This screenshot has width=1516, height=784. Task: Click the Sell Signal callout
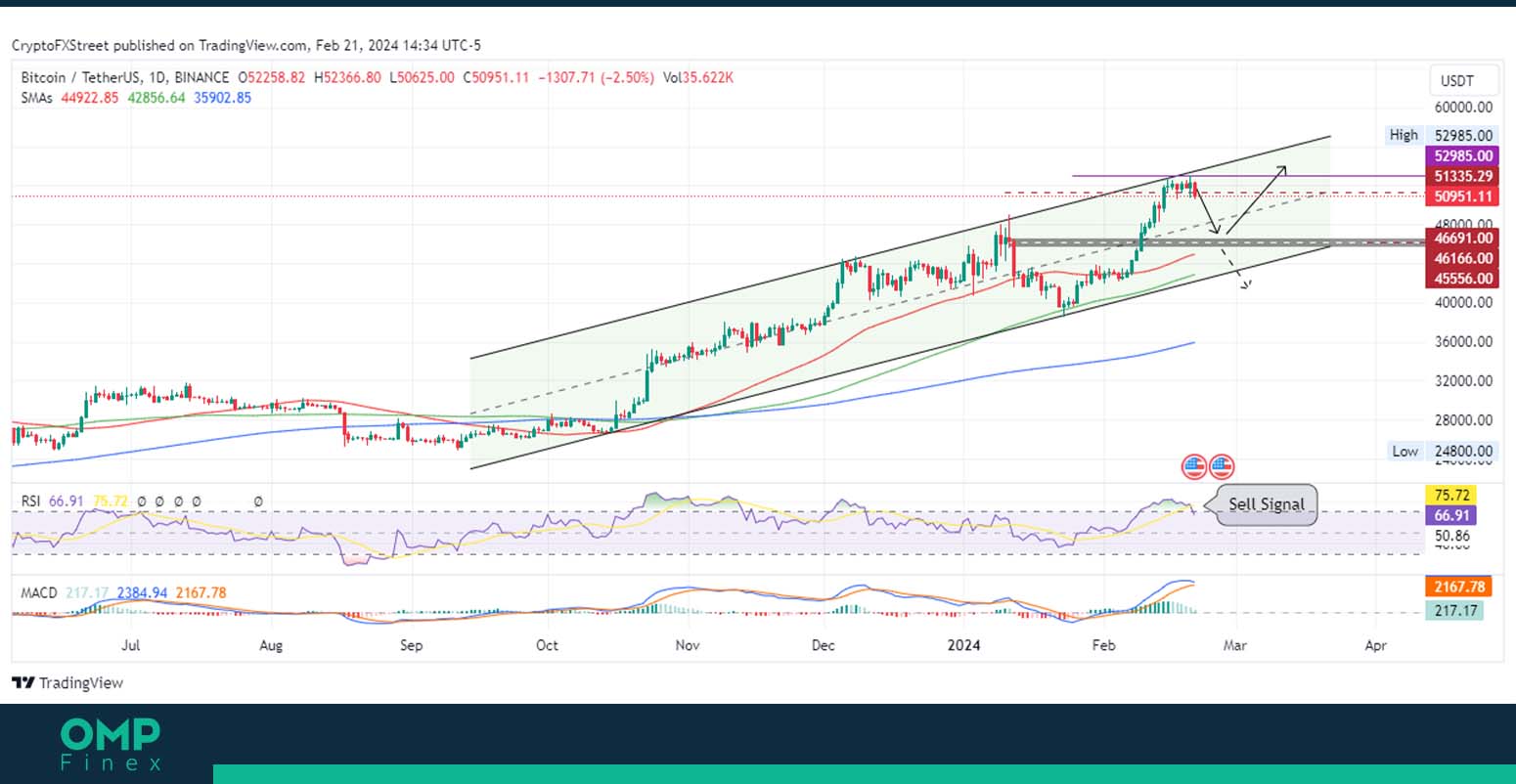coord(1267,504)
